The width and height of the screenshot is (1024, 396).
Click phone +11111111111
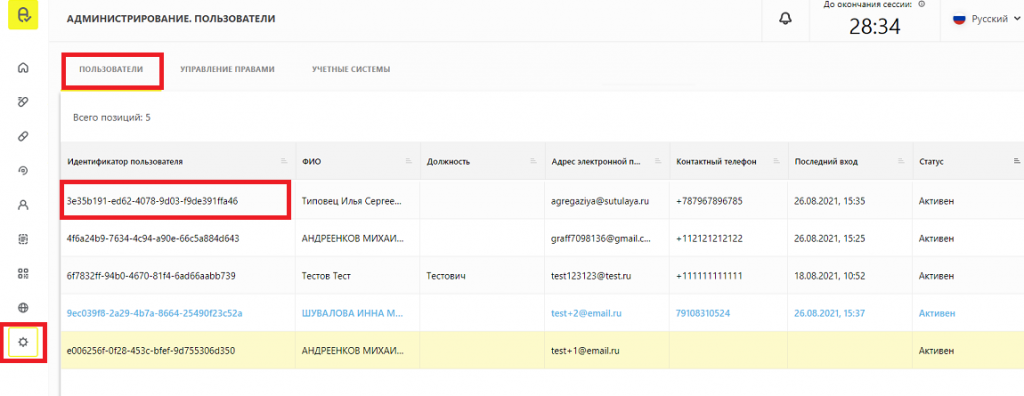click(x=709, y=276)
